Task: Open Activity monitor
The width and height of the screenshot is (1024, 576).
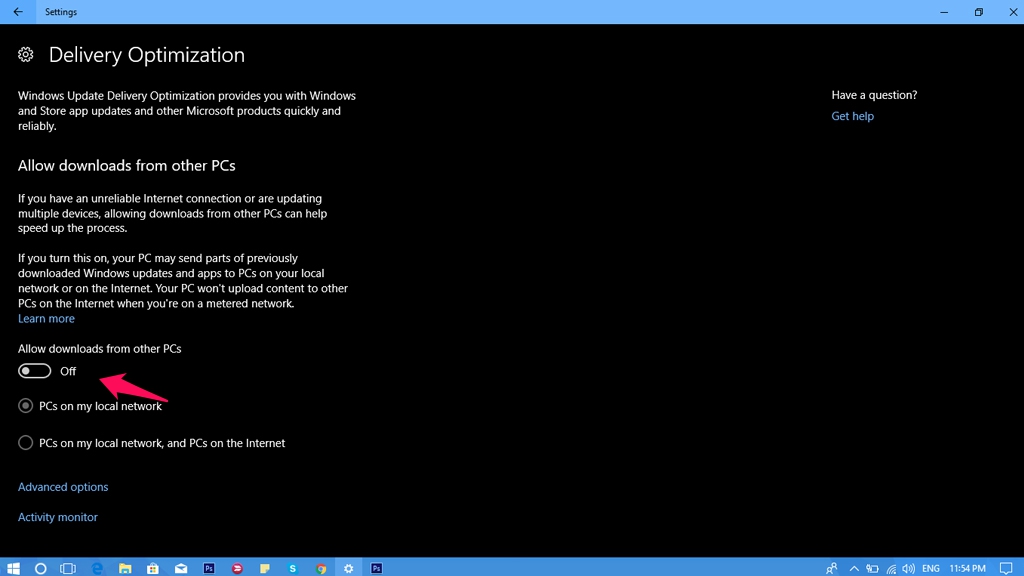Action: 57,517
